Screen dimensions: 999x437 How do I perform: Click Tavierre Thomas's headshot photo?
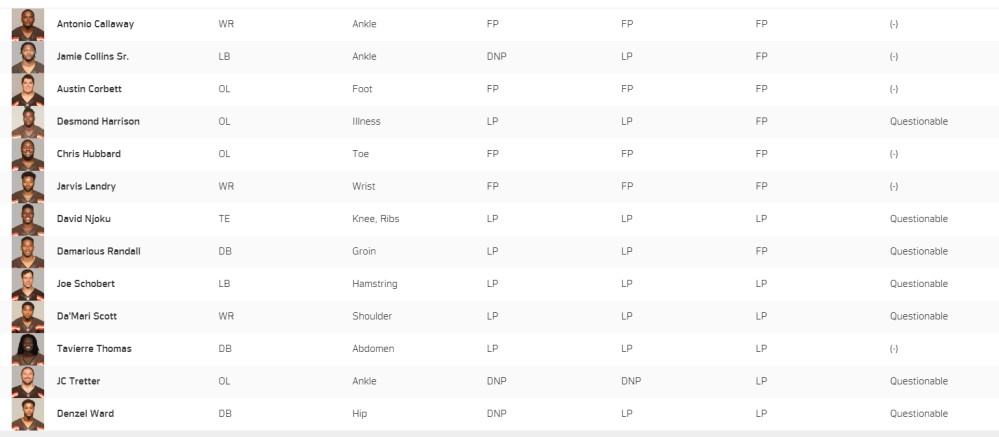click(x=28, y=349)
